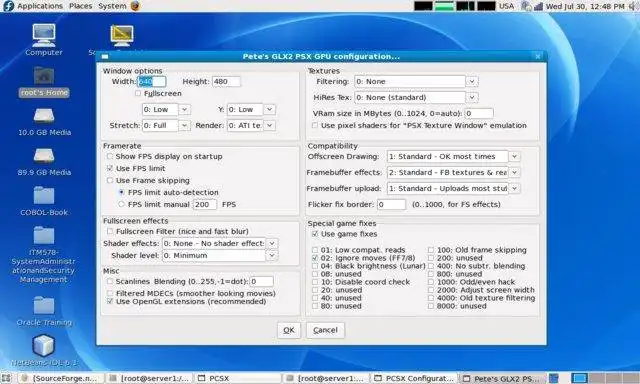Open the Shader effects dropdown

272,243
